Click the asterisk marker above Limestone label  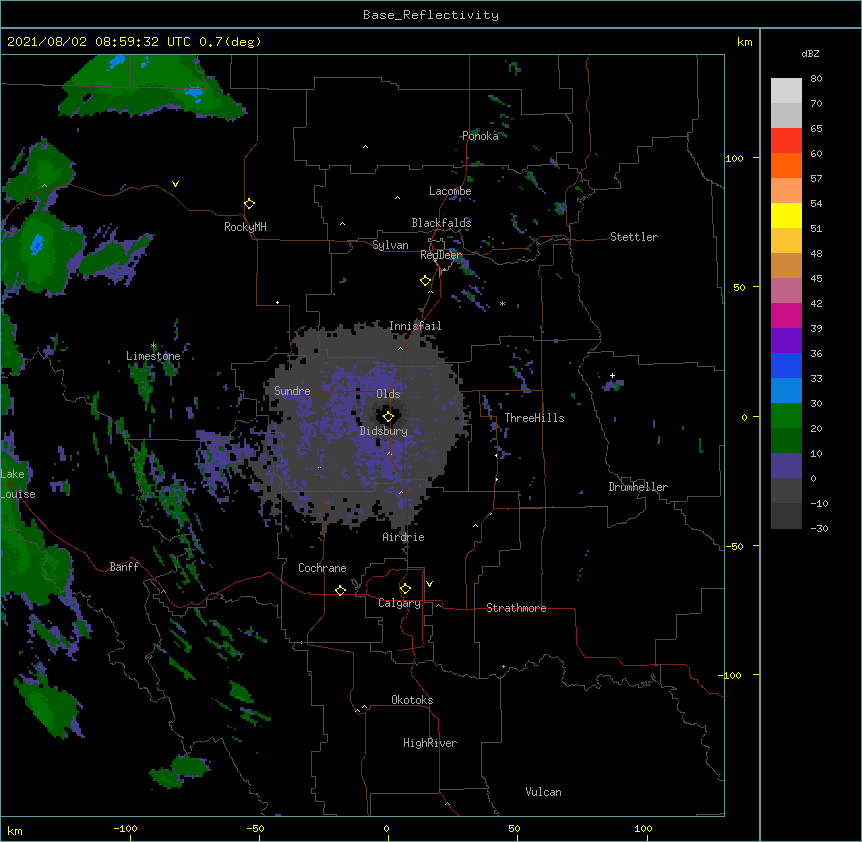(x=153, y=345)
